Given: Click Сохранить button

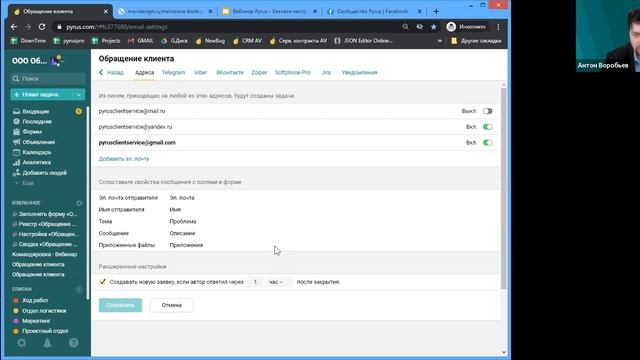Looking at the screenshot, I should click(x=120, y=305).
